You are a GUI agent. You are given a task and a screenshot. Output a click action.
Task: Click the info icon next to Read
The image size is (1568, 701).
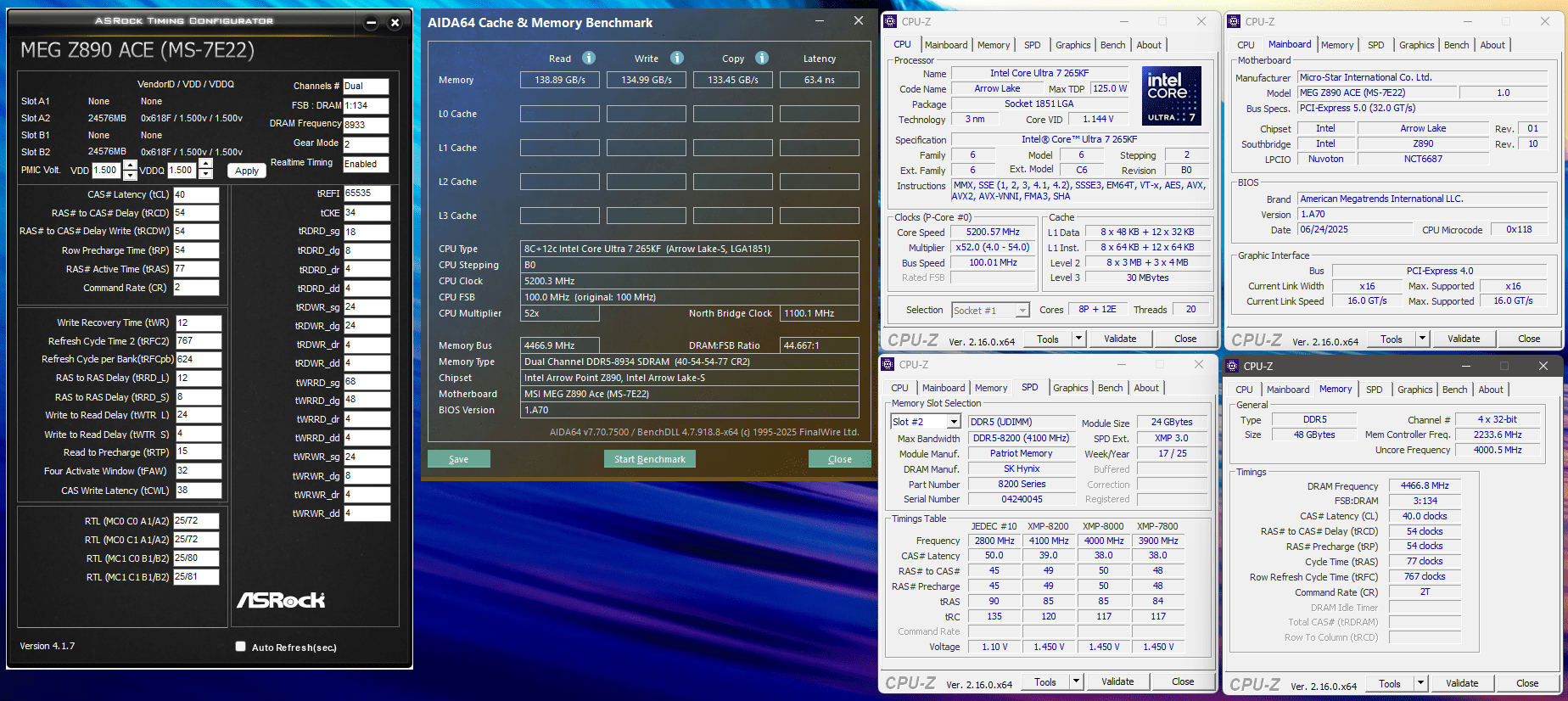(x=588, y=58)
